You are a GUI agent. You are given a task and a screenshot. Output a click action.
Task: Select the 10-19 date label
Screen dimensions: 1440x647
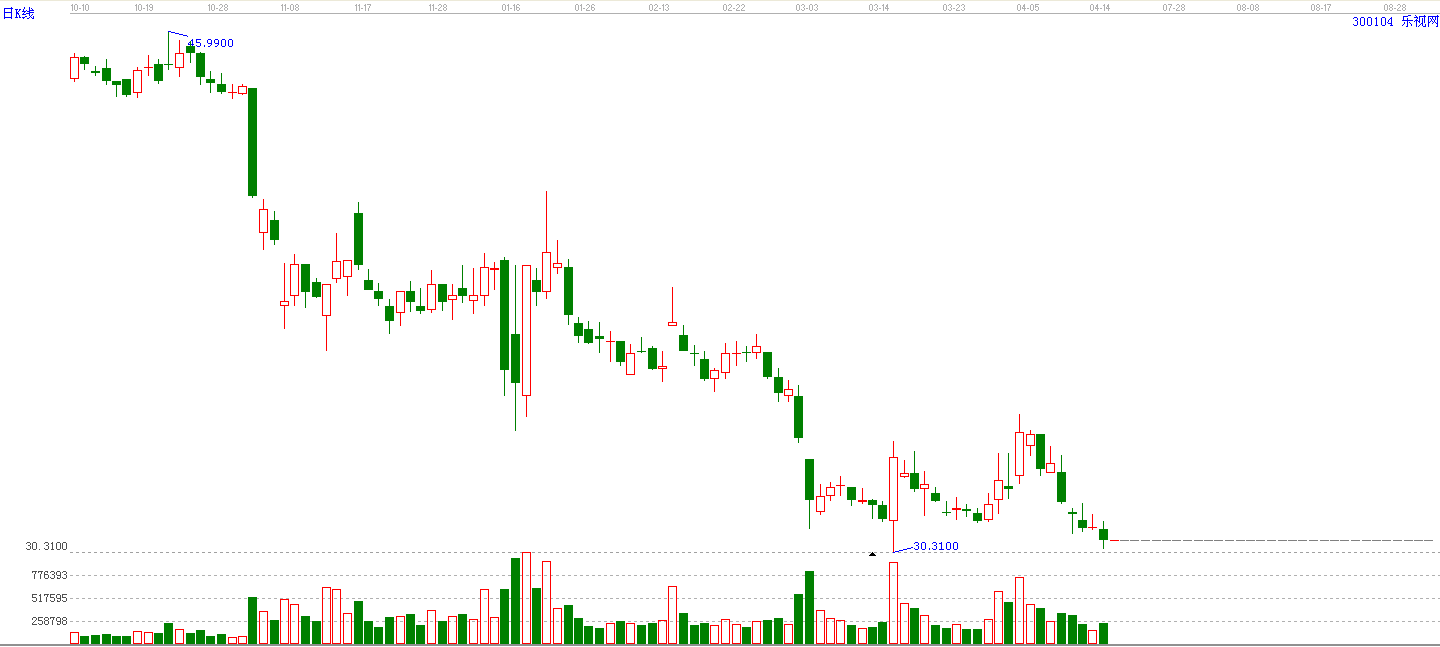click(x=144, y=7)
